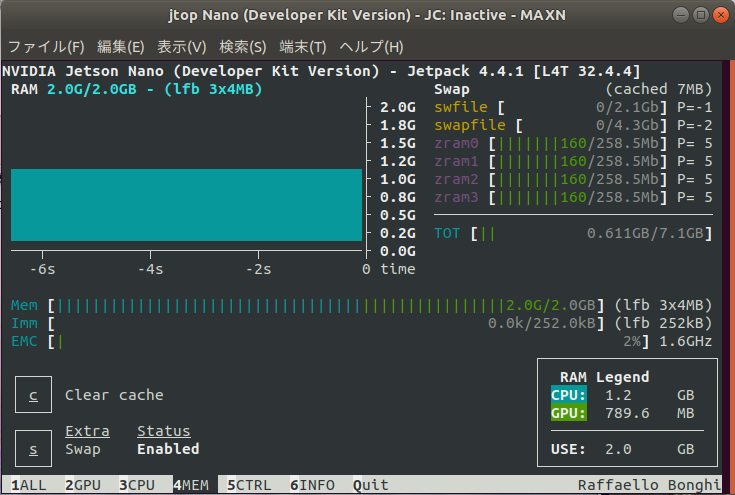The image size is (735, 495).
Task: Click the swfile swap entry
Action: pyautogui.click(x=573, y=107)
